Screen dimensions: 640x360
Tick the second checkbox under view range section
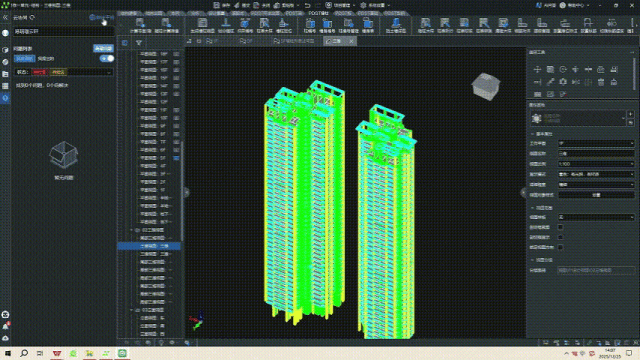(x=560, y=237)
